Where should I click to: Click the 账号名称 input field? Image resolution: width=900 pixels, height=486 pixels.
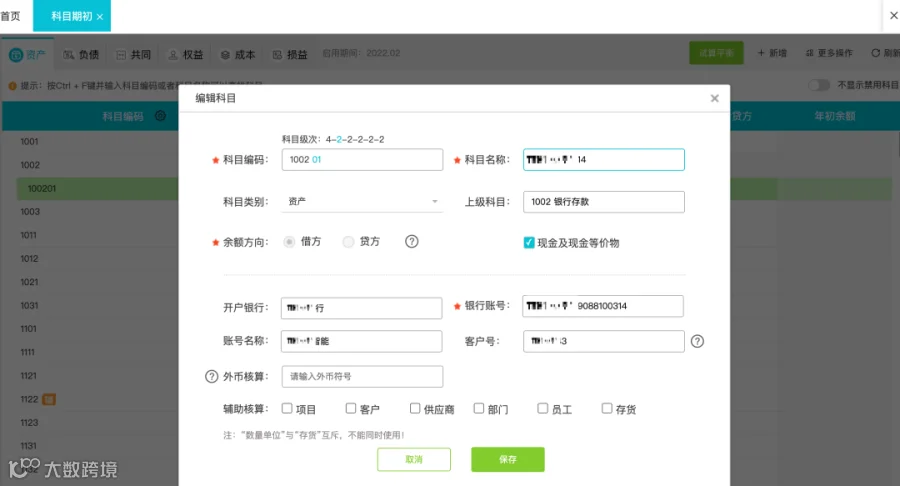362,341
